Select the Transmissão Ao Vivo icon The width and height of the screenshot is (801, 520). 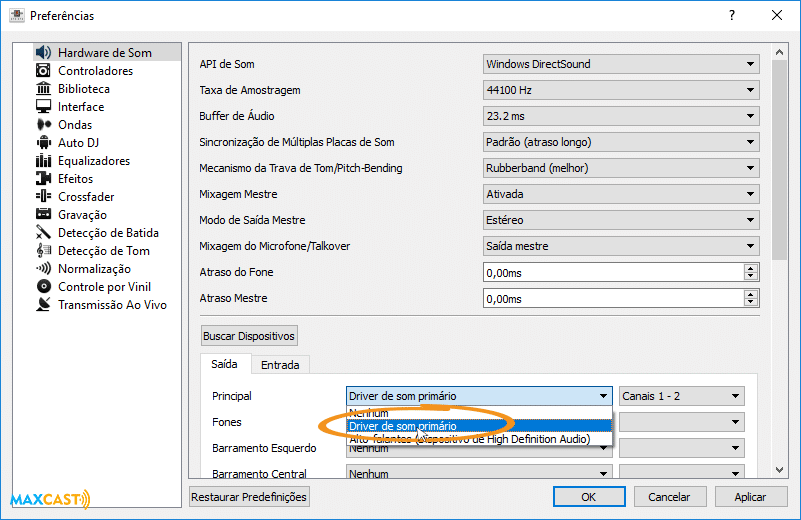pyautogui.click(x=43, y=305)
